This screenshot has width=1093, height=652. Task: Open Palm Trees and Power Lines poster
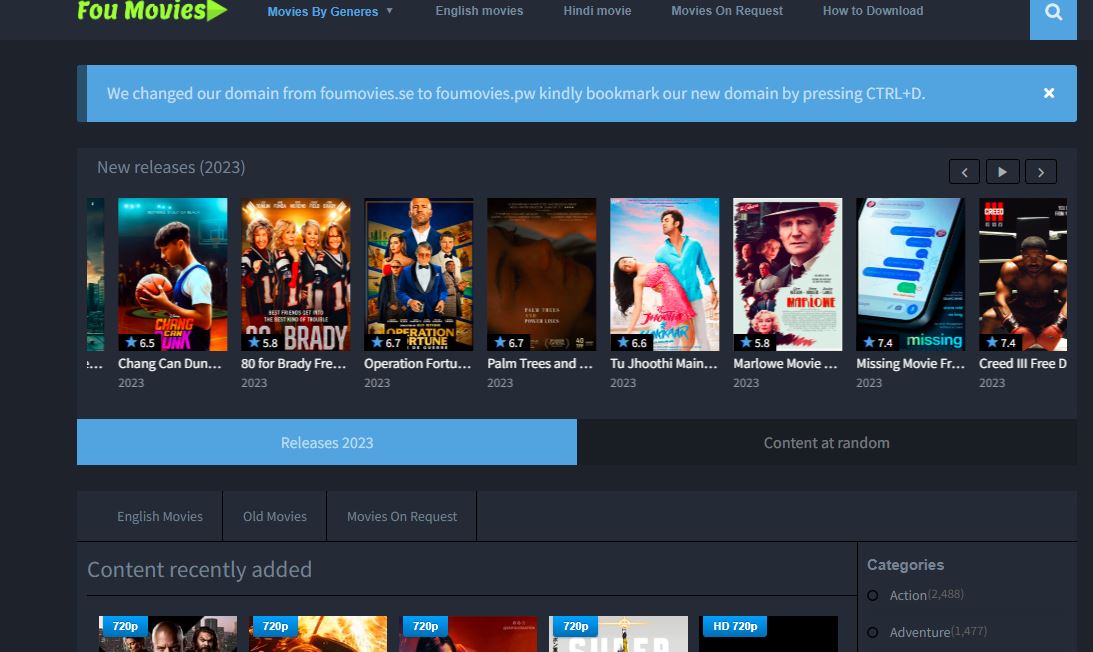[542, 275]
